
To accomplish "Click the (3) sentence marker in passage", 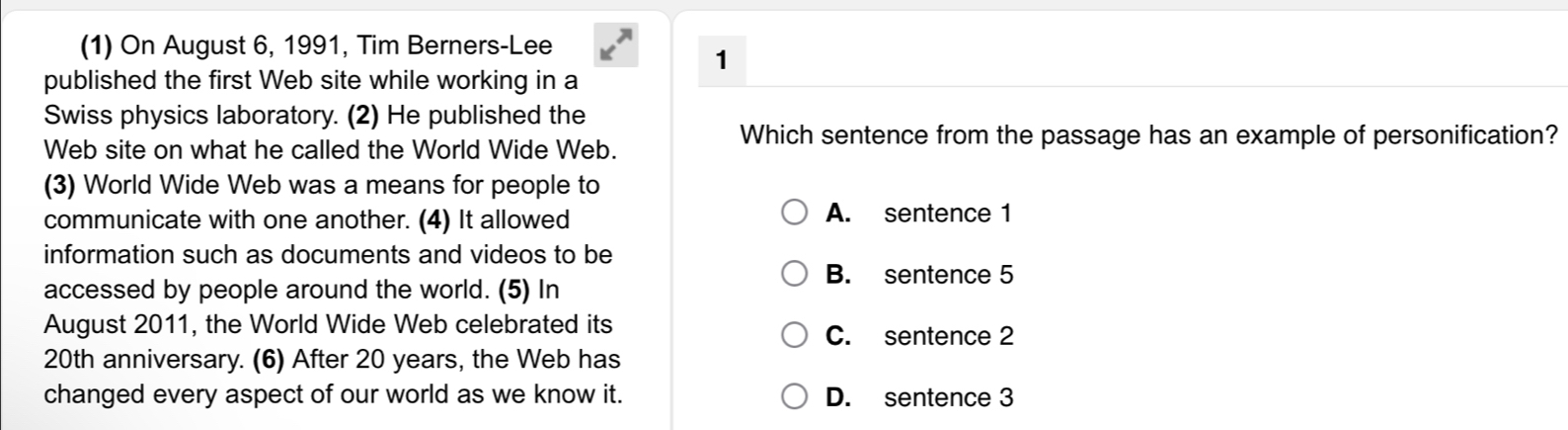I will click(63, 185).
